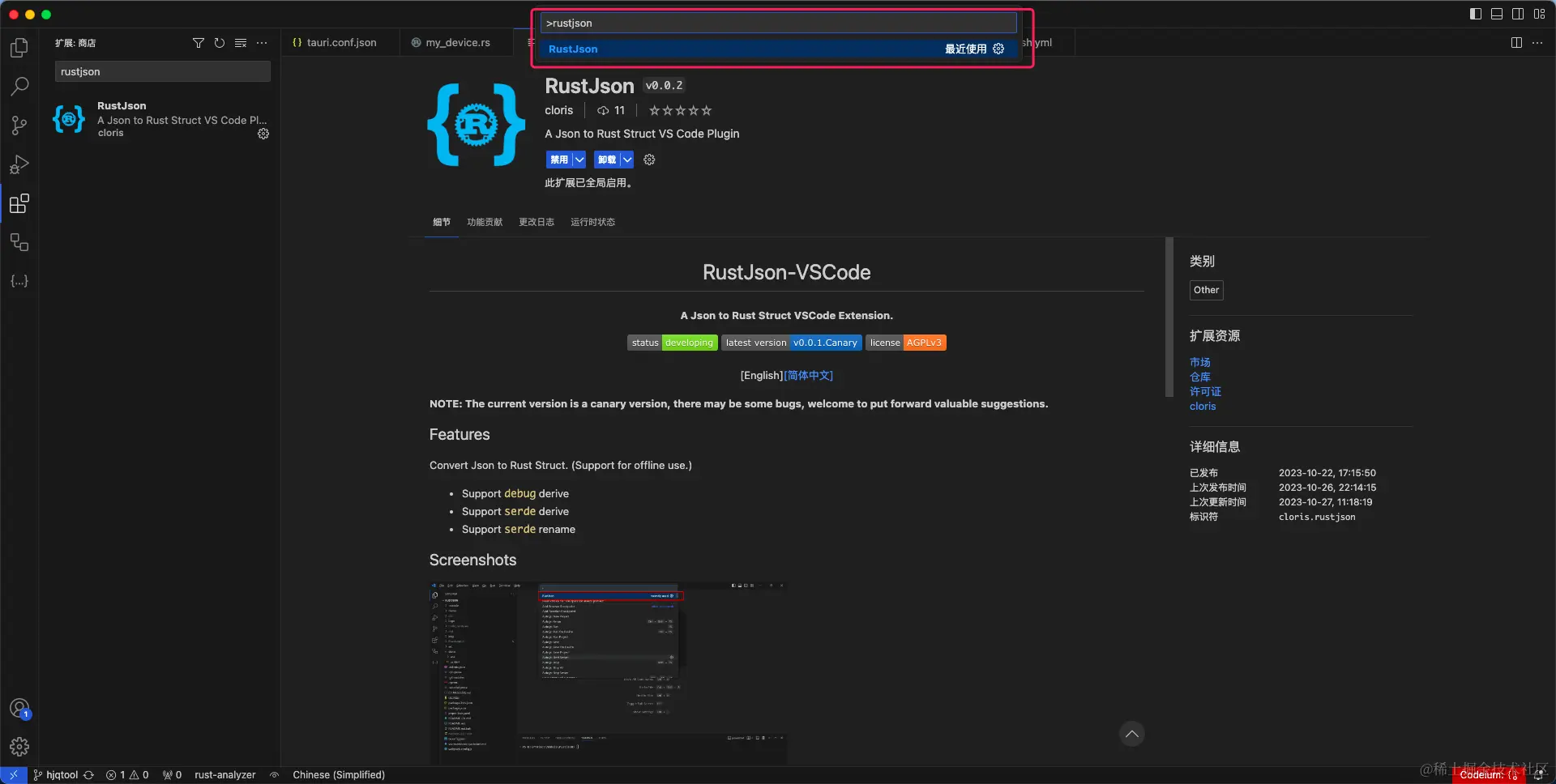The image size is (1556, 784).
Task: Switch to the my_device.rs tab
Action: click(457, 43)
